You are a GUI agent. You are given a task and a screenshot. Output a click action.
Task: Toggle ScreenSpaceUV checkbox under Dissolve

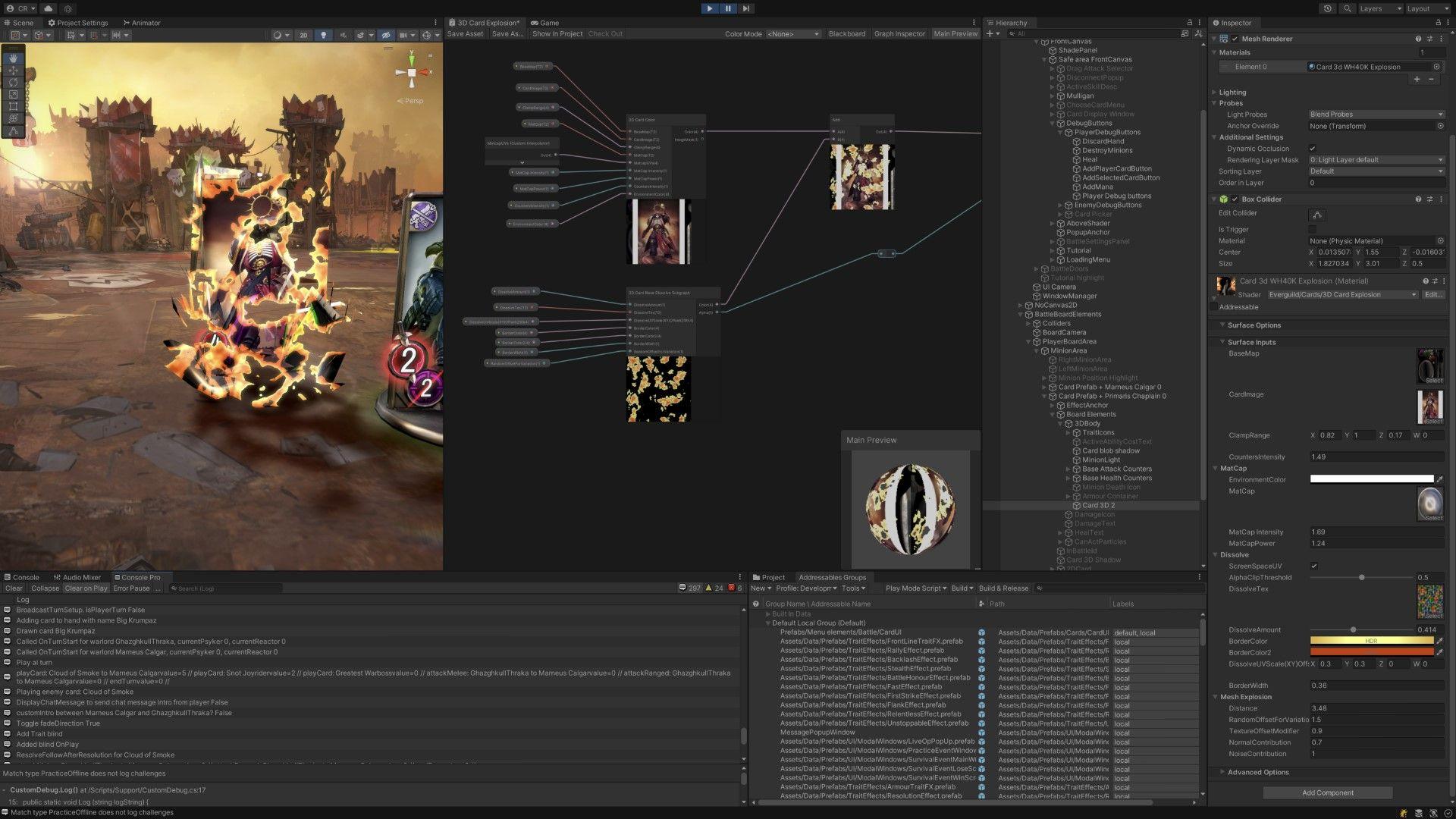(1314, 566)
